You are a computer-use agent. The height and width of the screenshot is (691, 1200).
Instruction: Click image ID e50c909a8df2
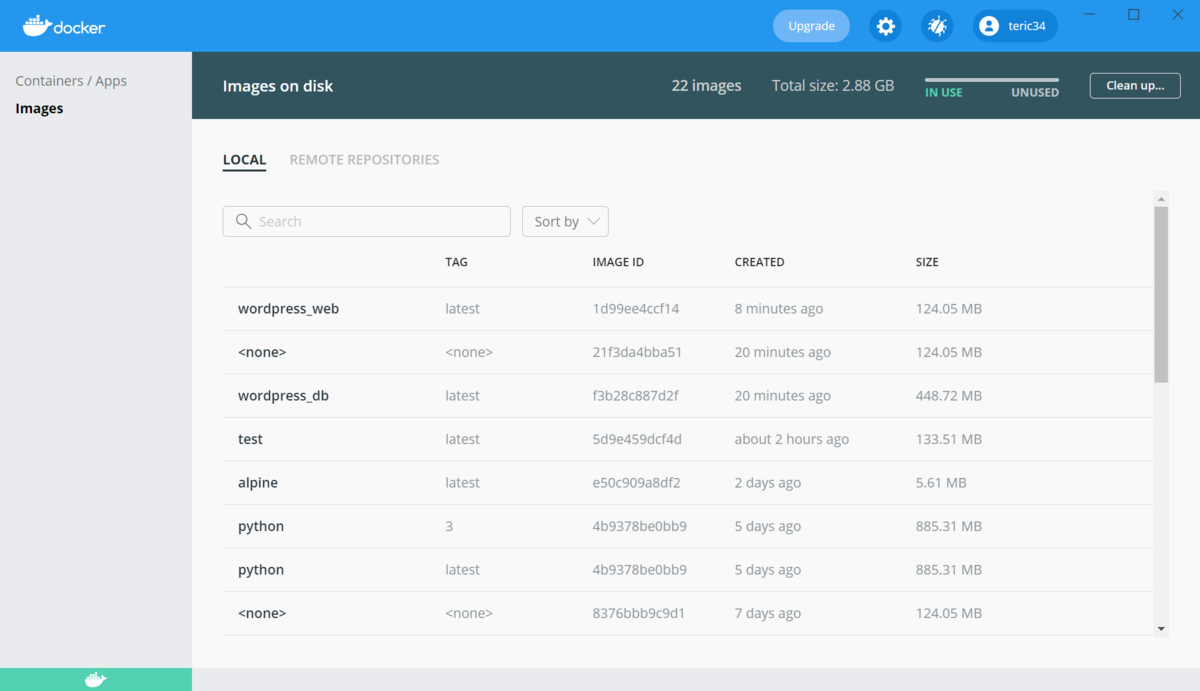[637, 483]
